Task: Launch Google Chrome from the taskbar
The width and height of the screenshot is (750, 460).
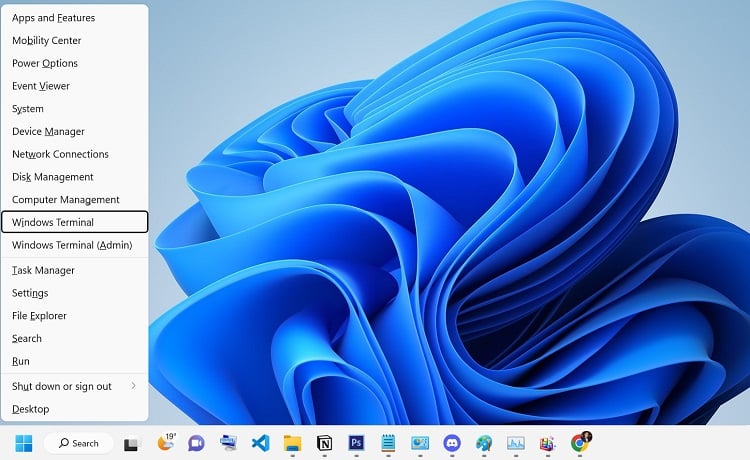Action: coord(580,442)
